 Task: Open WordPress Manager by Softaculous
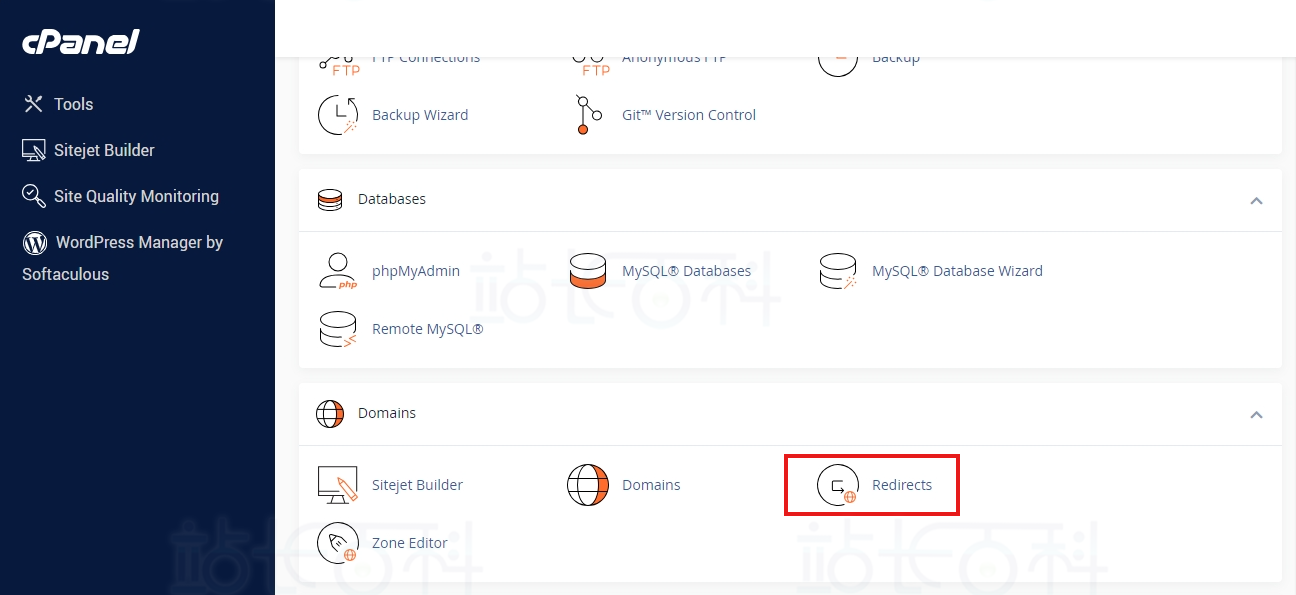[122, 258]
